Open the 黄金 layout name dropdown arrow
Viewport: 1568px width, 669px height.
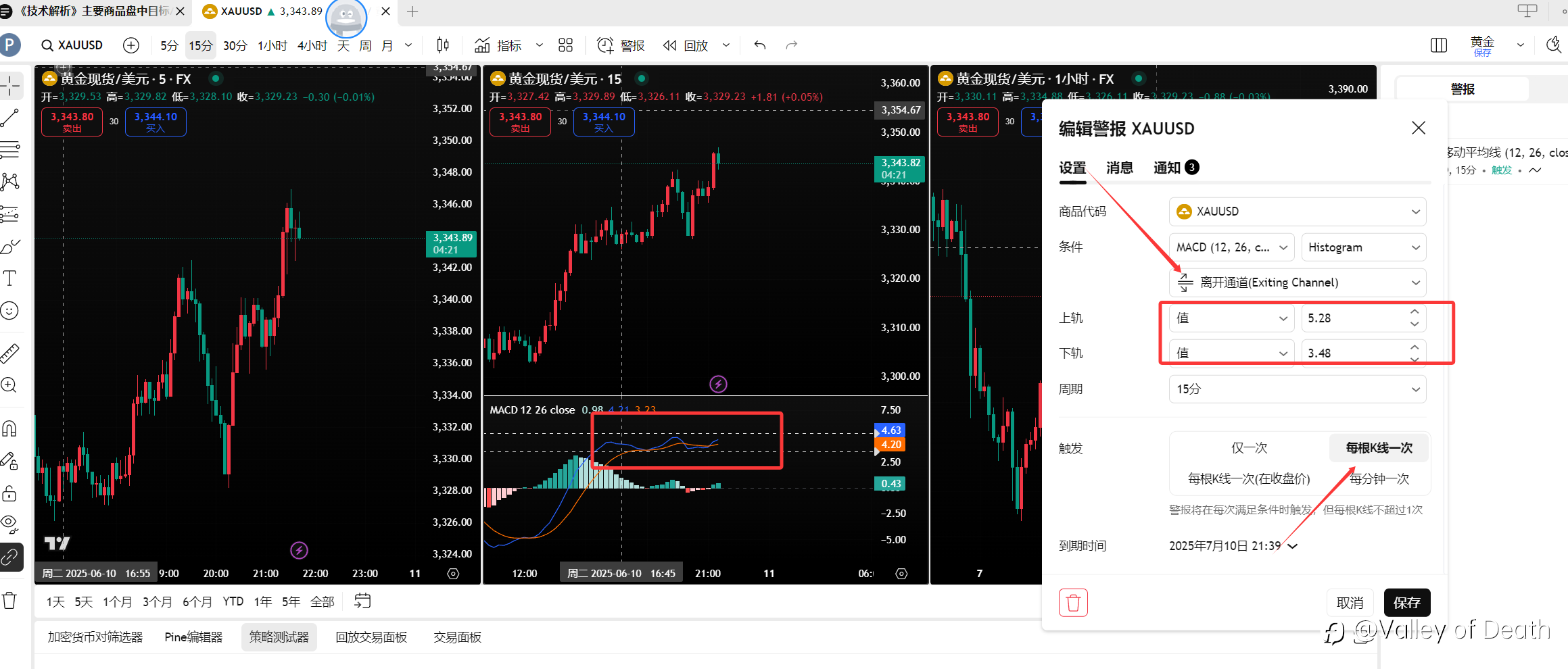pyautogui.click(x=1520, y=45)
